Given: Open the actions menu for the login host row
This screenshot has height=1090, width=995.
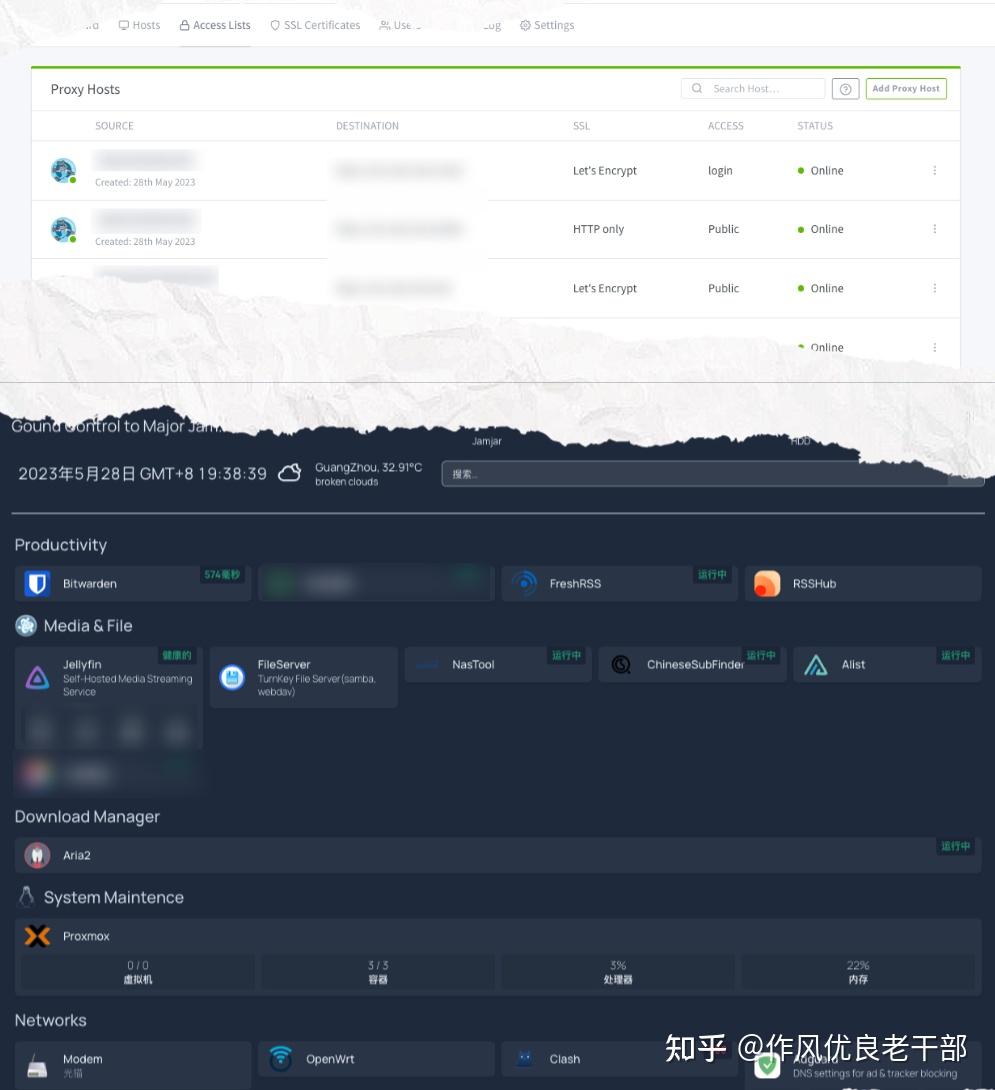Looking at the screenshot, I should 935,170.
